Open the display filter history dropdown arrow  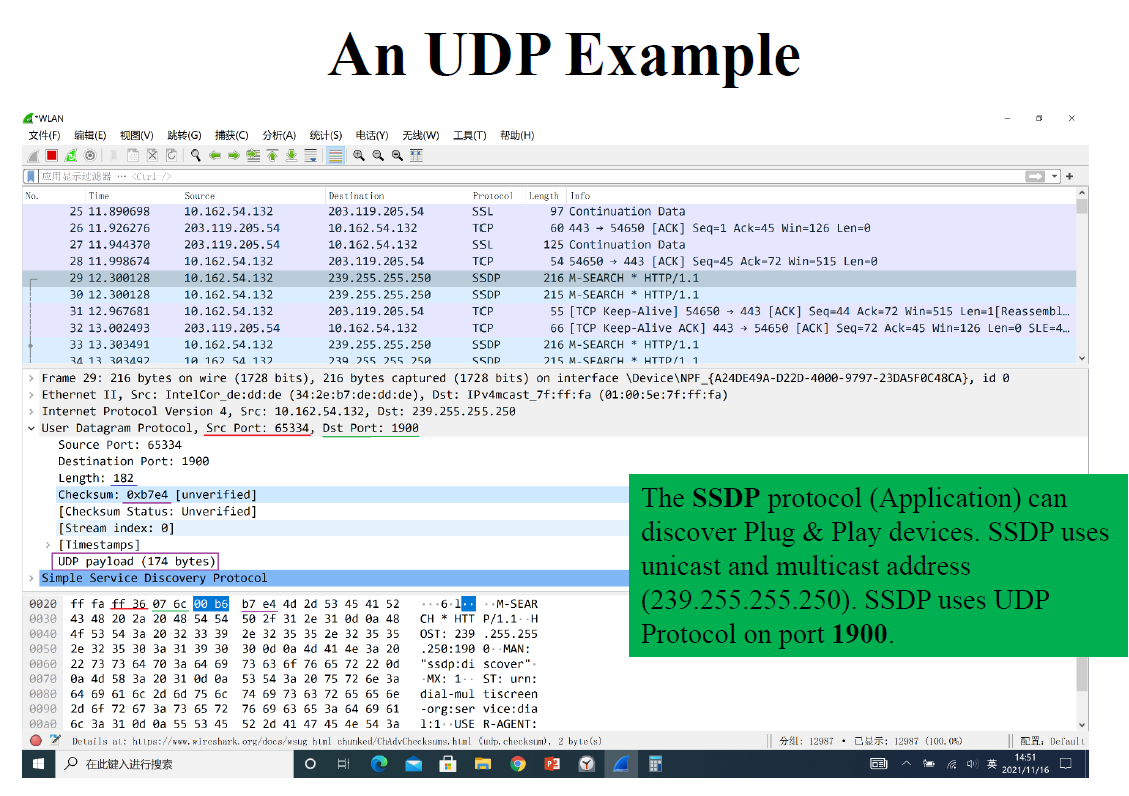coord(1054,176)
